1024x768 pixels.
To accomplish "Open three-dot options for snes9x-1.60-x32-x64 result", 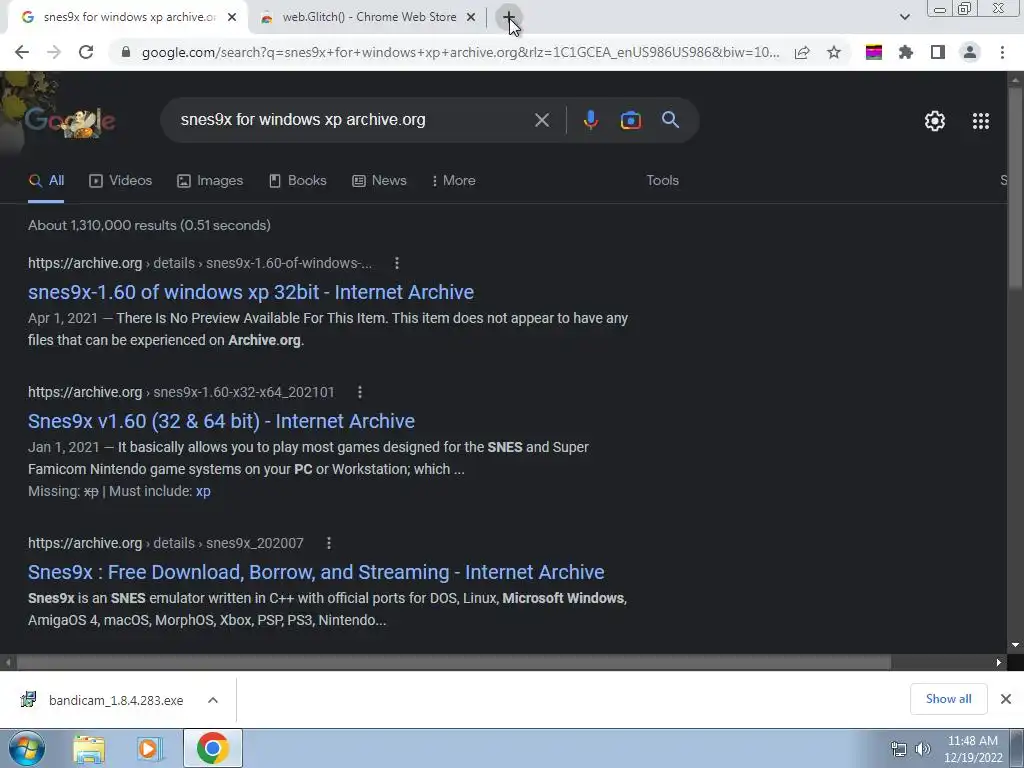I will (359, 392).
